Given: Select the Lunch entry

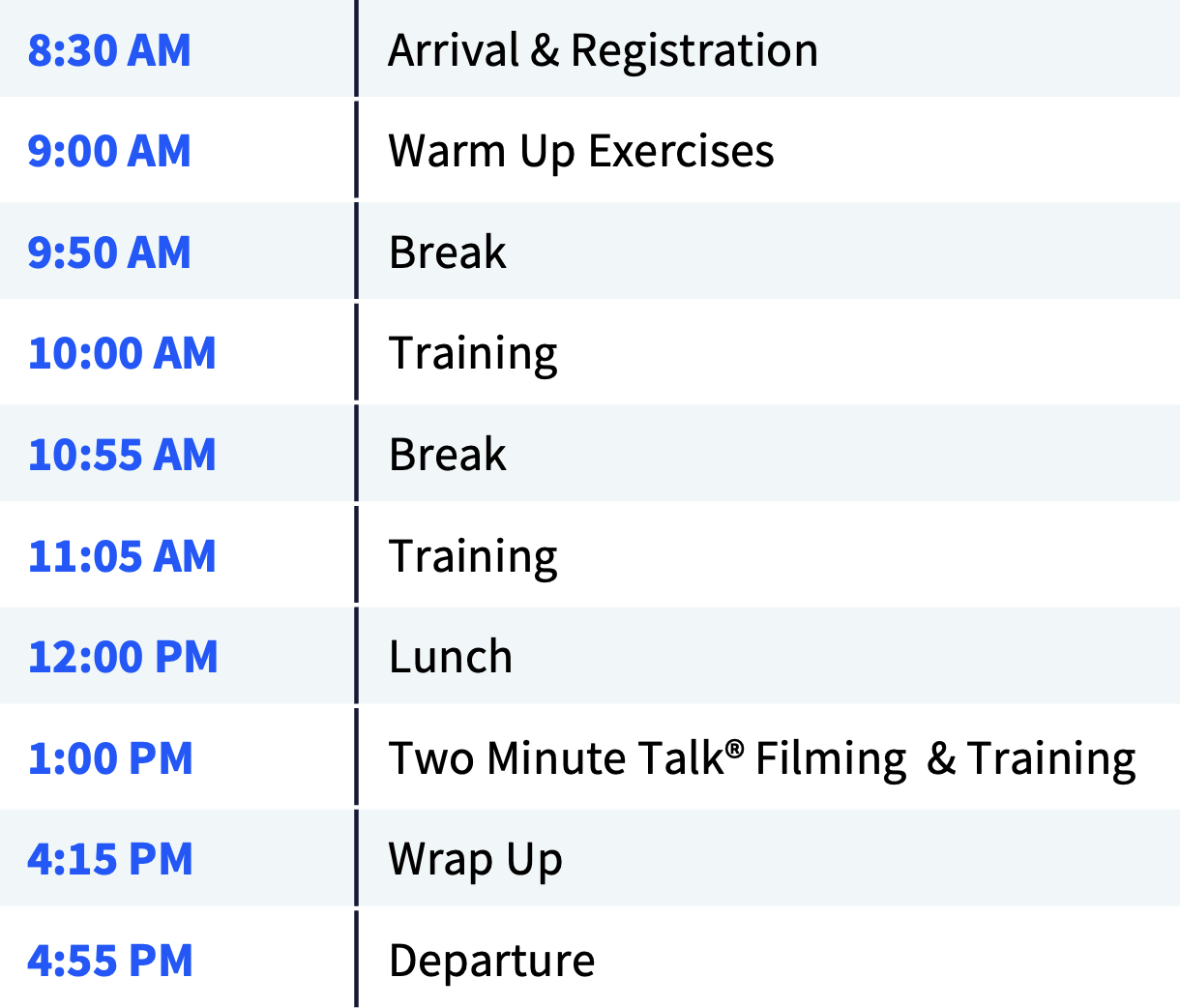Looking at the screenshot, I should 451,657.
